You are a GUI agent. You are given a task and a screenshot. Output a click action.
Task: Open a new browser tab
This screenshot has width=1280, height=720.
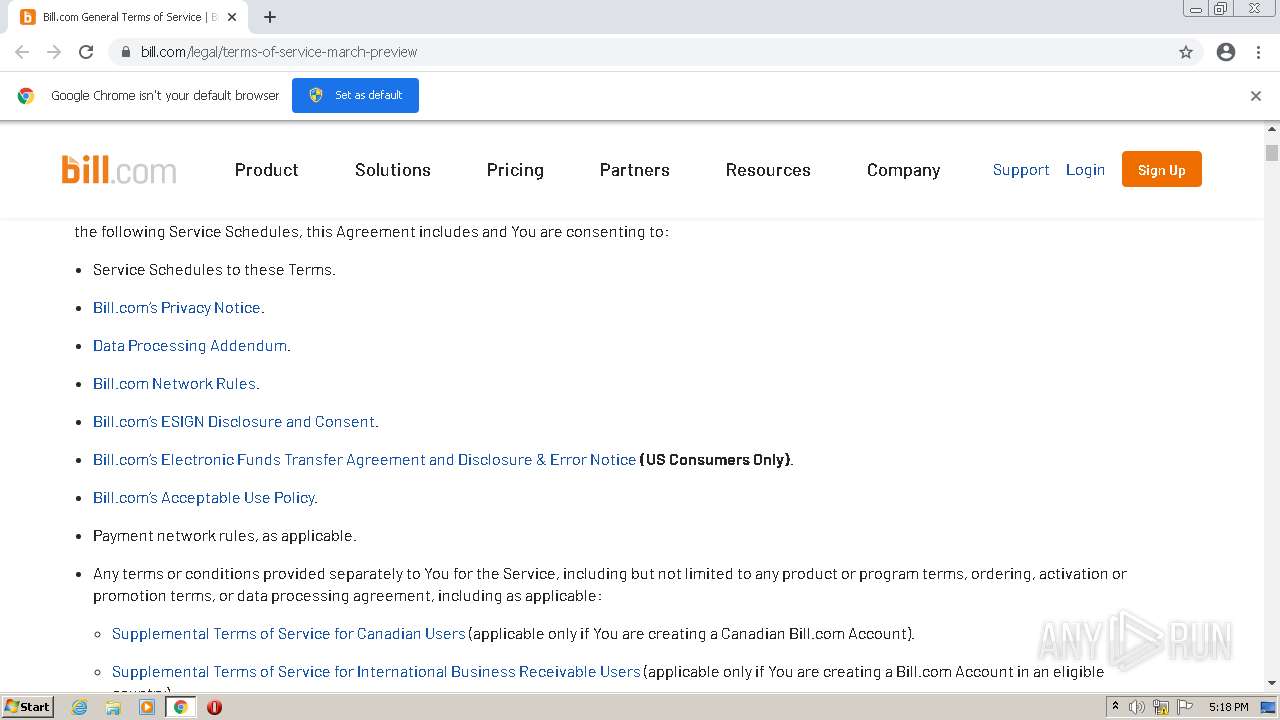270,17
